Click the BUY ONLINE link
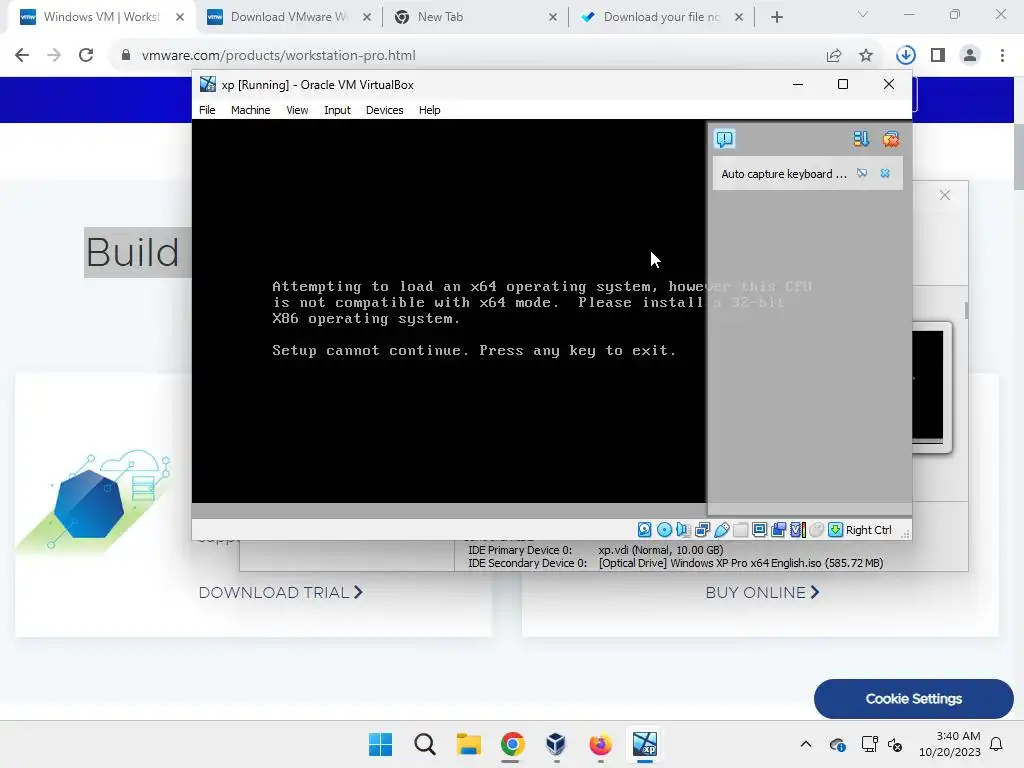Image resolution: width=1024 pixels, height=768 pixels. coord(762,592)
